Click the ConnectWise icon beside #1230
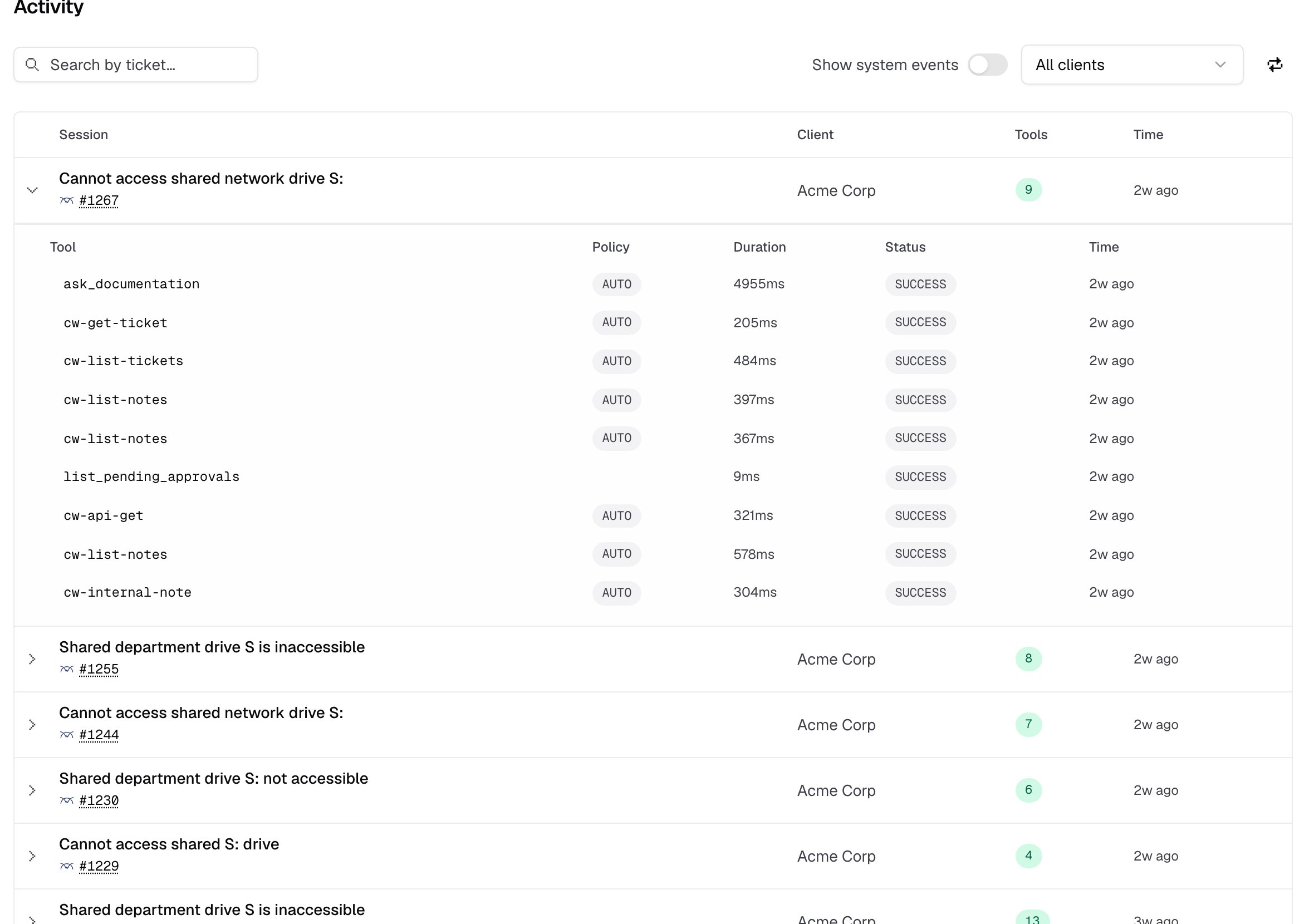Image resolution: width=1314 pixels, height=924 pixels. pyautogui.click(x=66, y=800)
